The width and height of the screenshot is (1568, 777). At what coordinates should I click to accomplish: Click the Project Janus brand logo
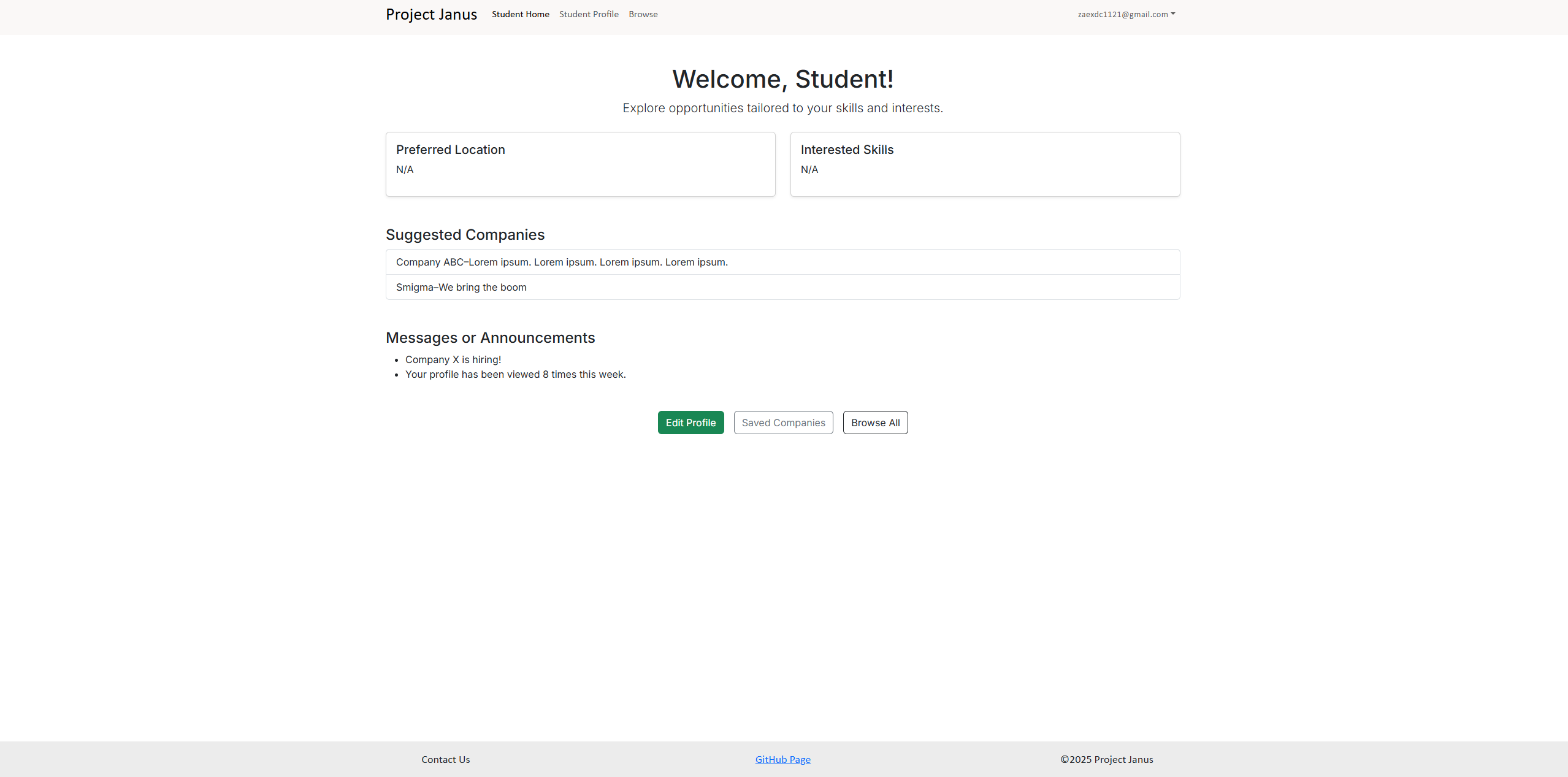click(431, 14)
